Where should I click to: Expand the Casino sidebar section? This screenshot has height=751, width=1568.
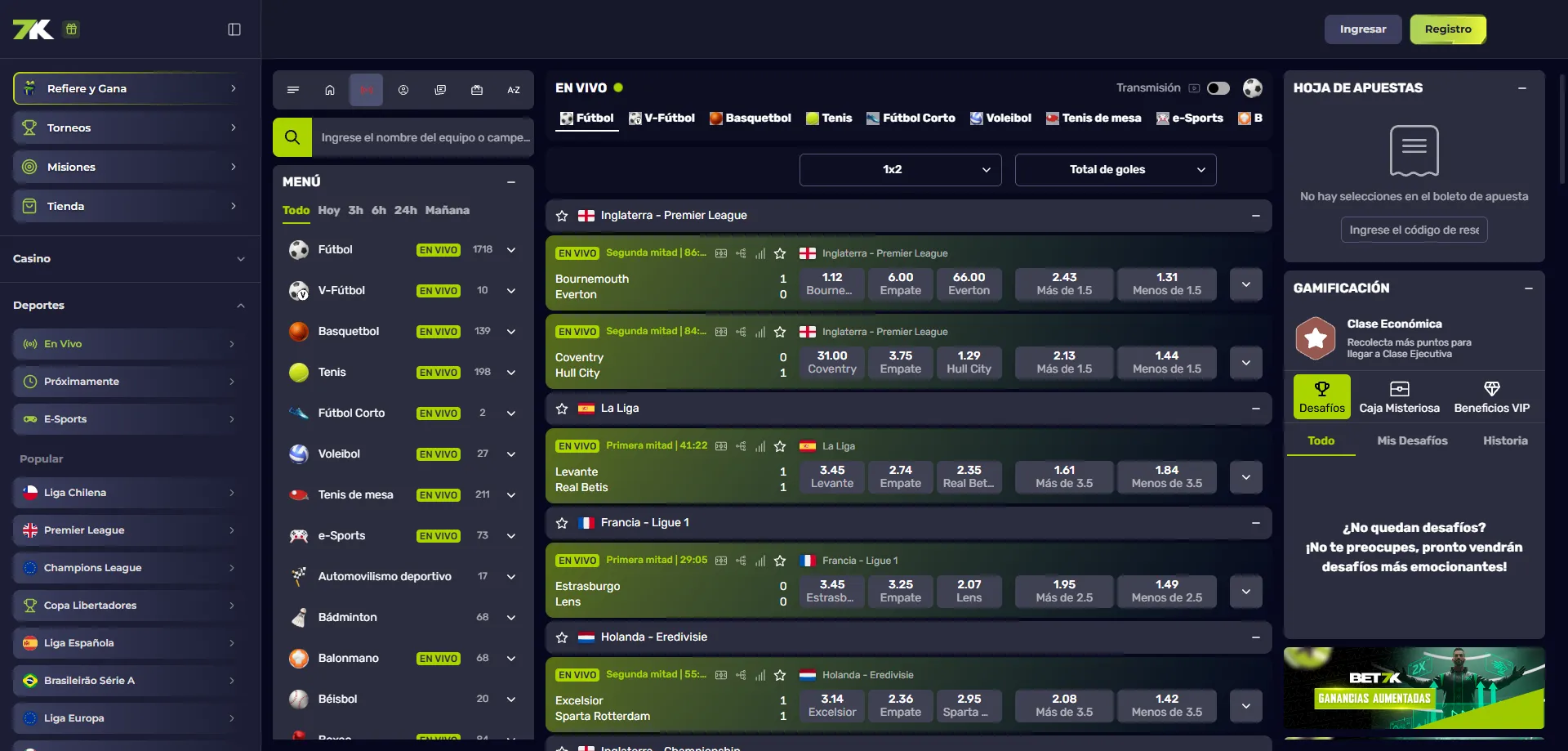241,259
